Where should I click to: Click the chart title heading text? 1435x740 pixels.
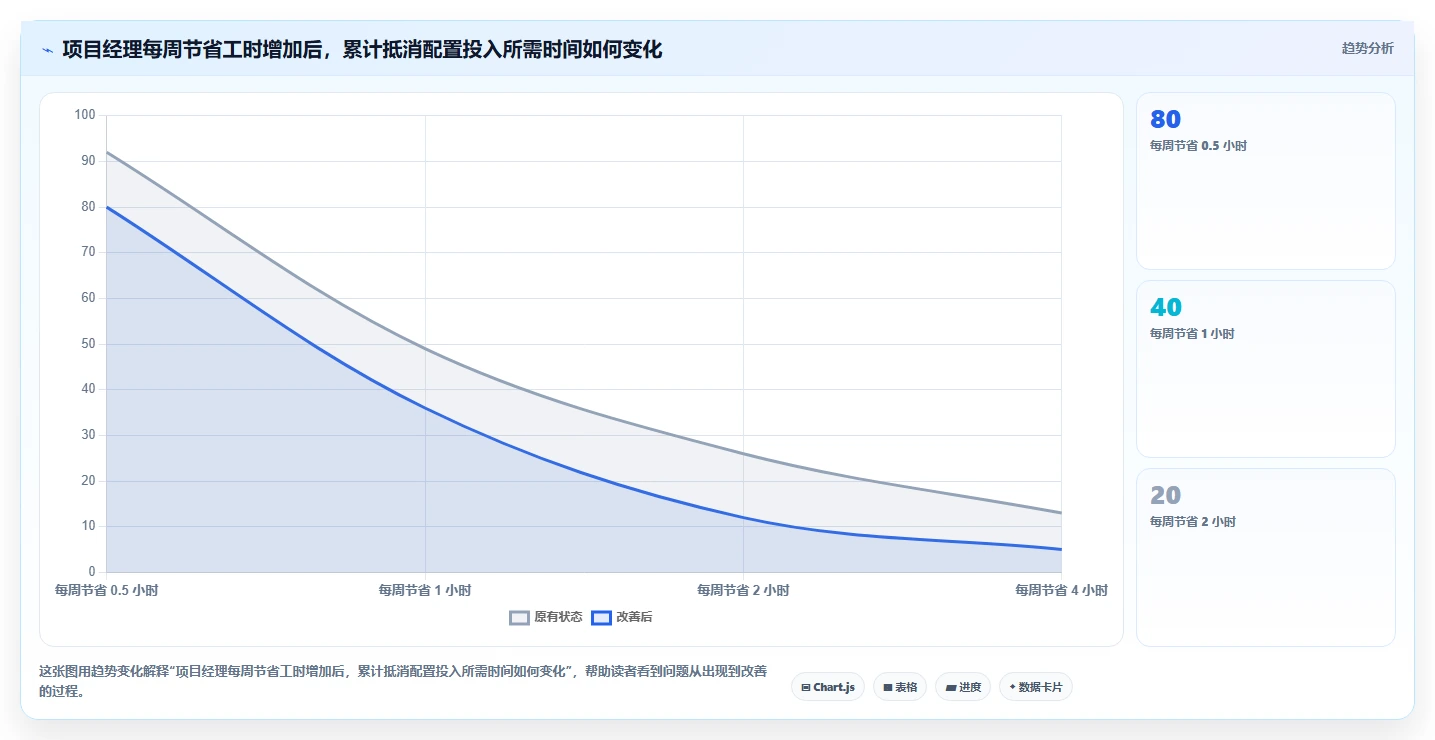(362, 49)
